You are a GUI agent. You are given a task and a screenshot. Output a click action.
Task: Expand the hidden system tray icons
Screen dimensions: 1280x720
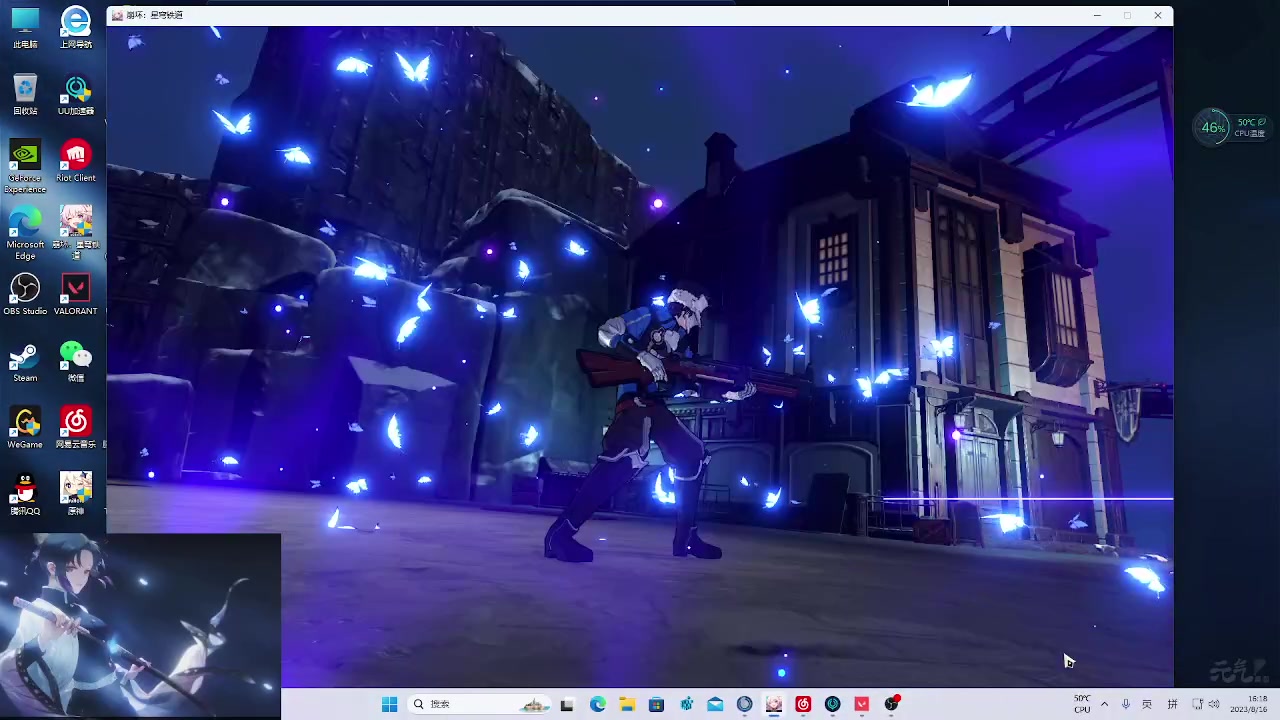[1104, 704]
